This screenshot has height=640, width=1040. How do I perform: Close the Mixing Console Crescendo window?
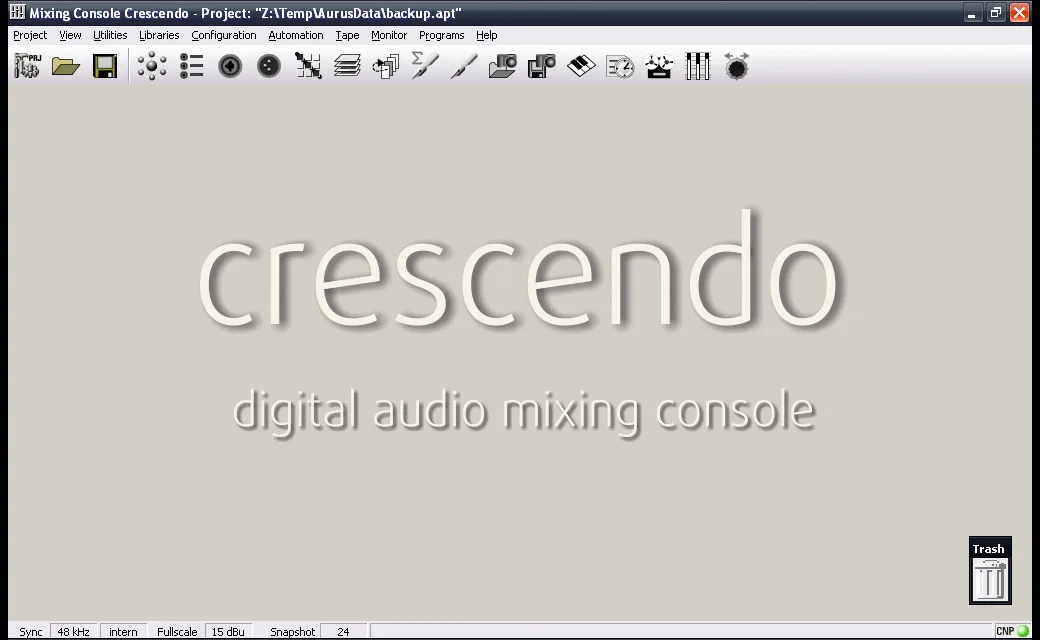[1019, 13]
